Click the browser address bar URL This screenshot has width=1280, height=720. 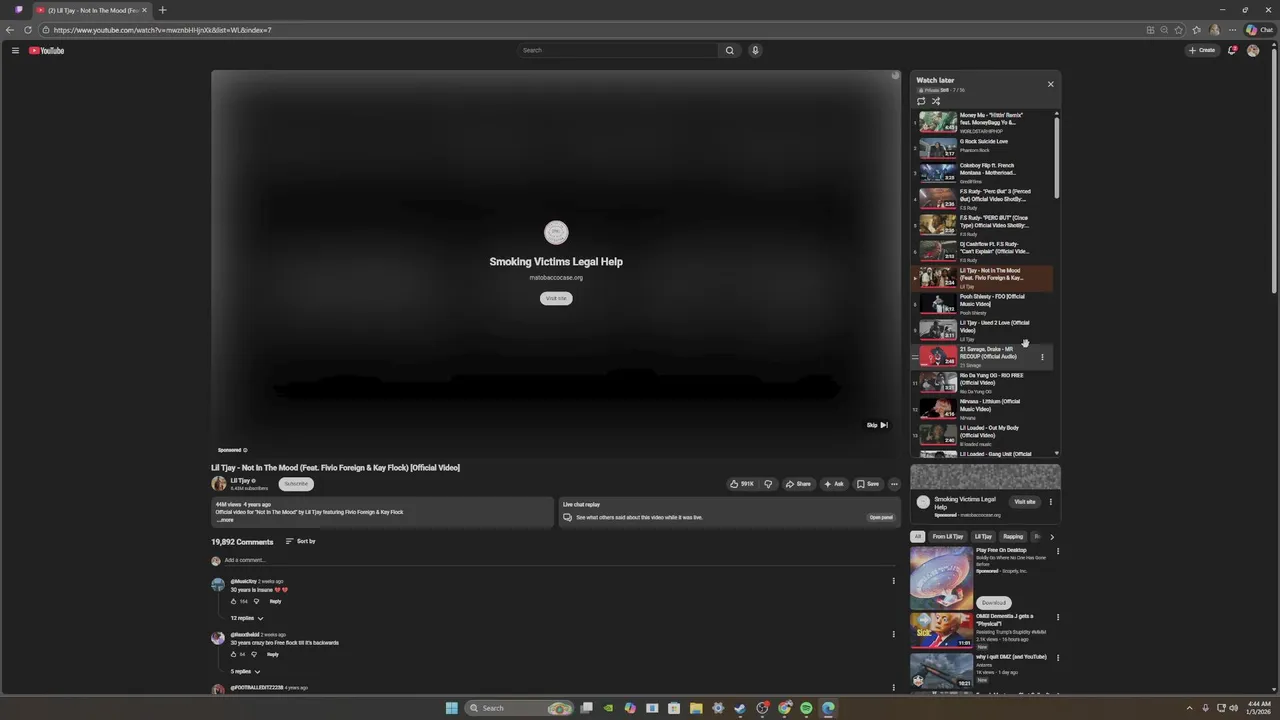(x=163, y=30)
